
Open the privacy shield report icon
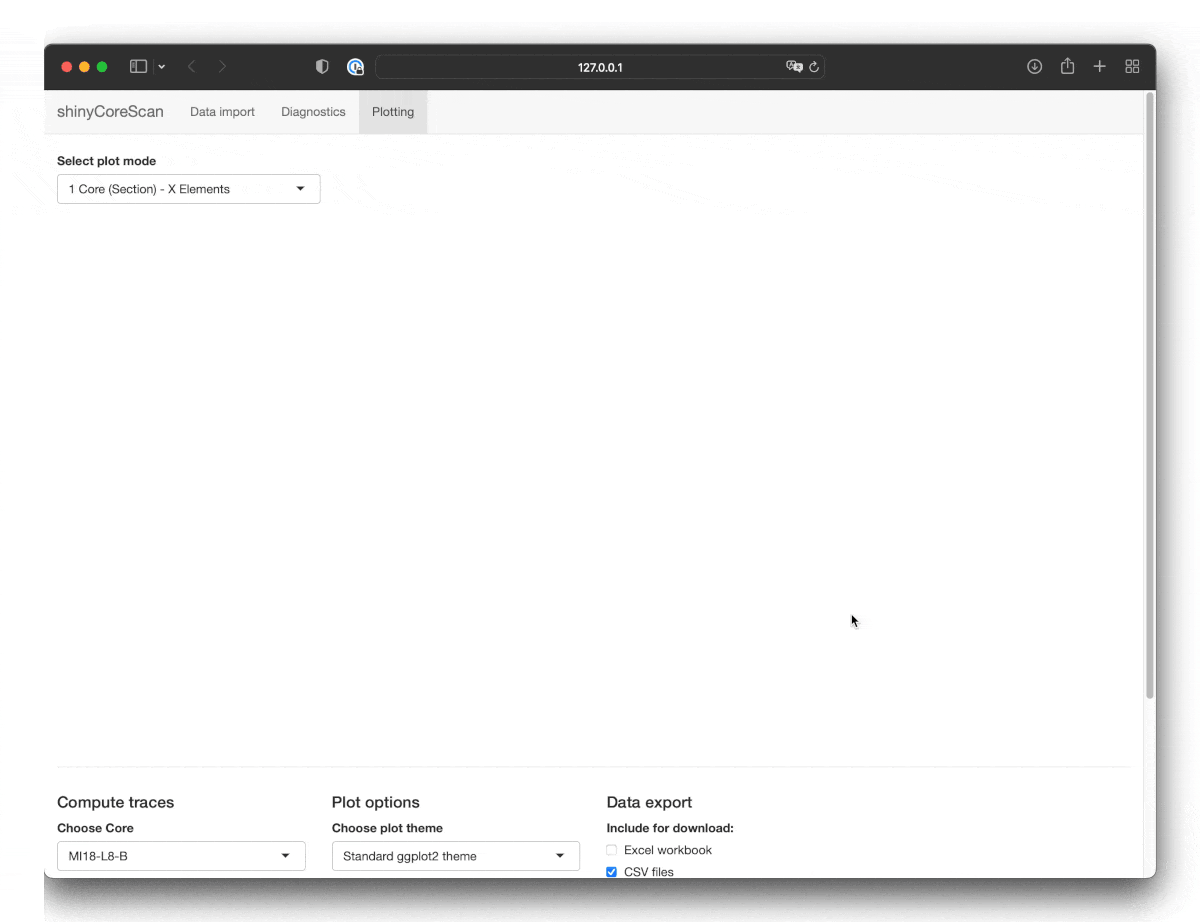coord(322,67)
